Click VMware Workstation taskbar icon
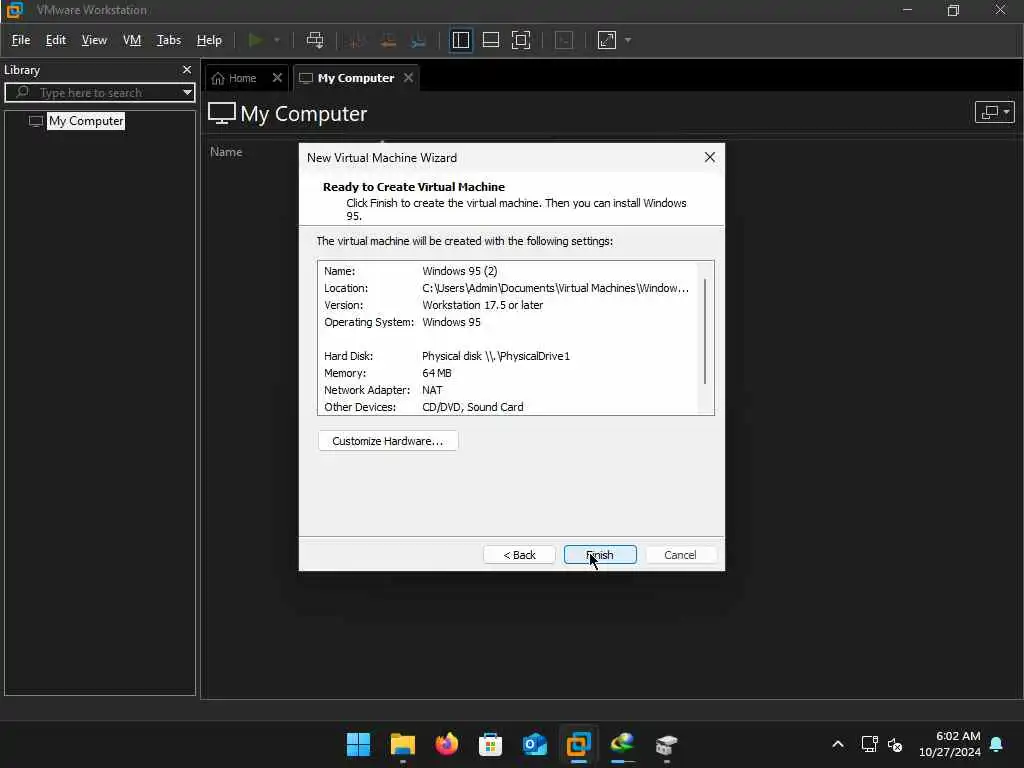 point(579,744)
